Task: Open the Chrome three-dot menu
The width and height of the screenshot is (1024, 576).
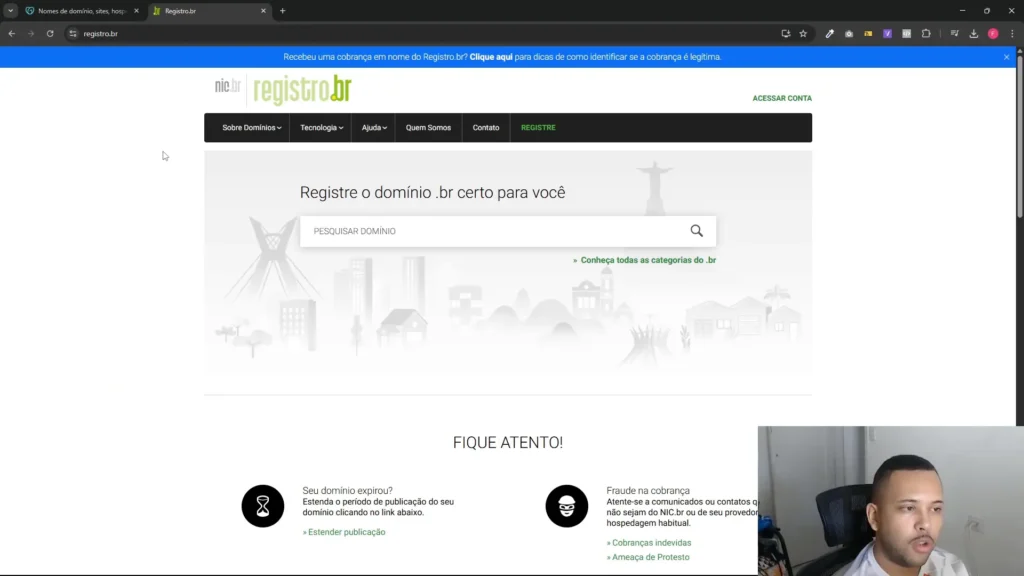Action: [x=1012, y=33]
